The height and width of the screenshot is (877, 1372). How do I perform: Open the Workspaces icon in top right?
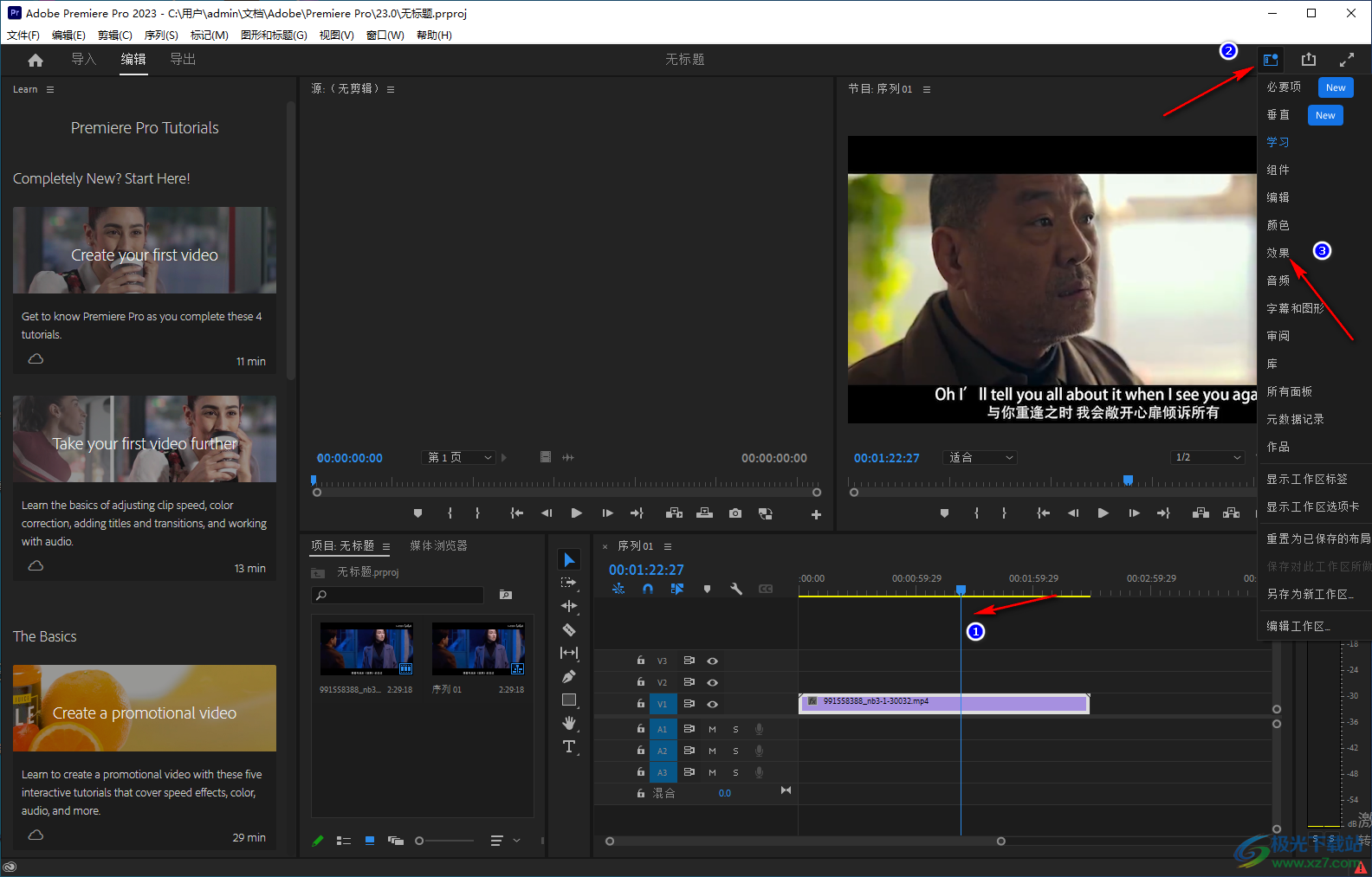(1271, 60)
